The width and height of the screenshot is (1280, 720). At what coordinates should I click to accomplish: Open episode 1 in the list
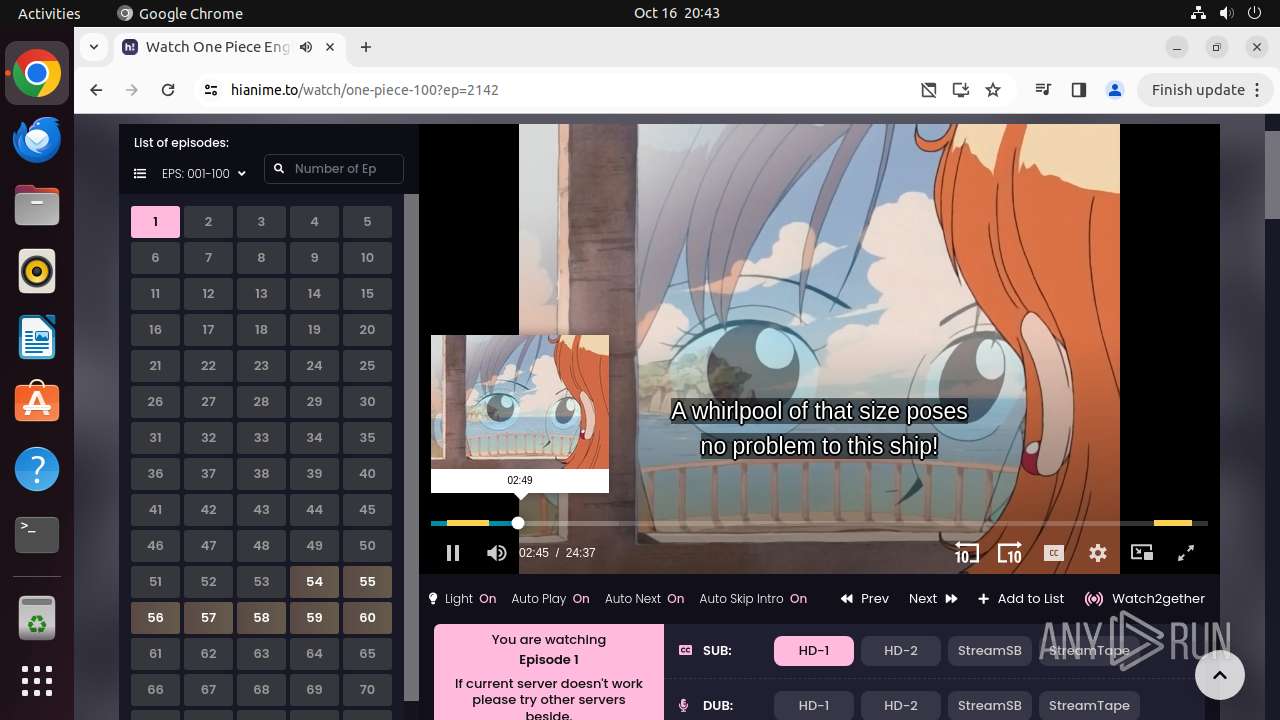pos(155,222)
